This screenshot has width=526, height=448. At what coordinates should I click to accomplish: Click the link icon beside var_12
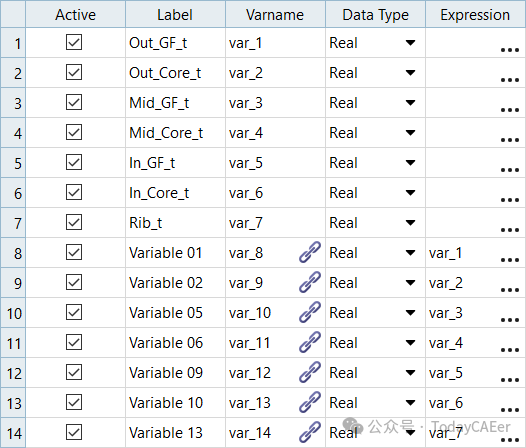(310, 372)
